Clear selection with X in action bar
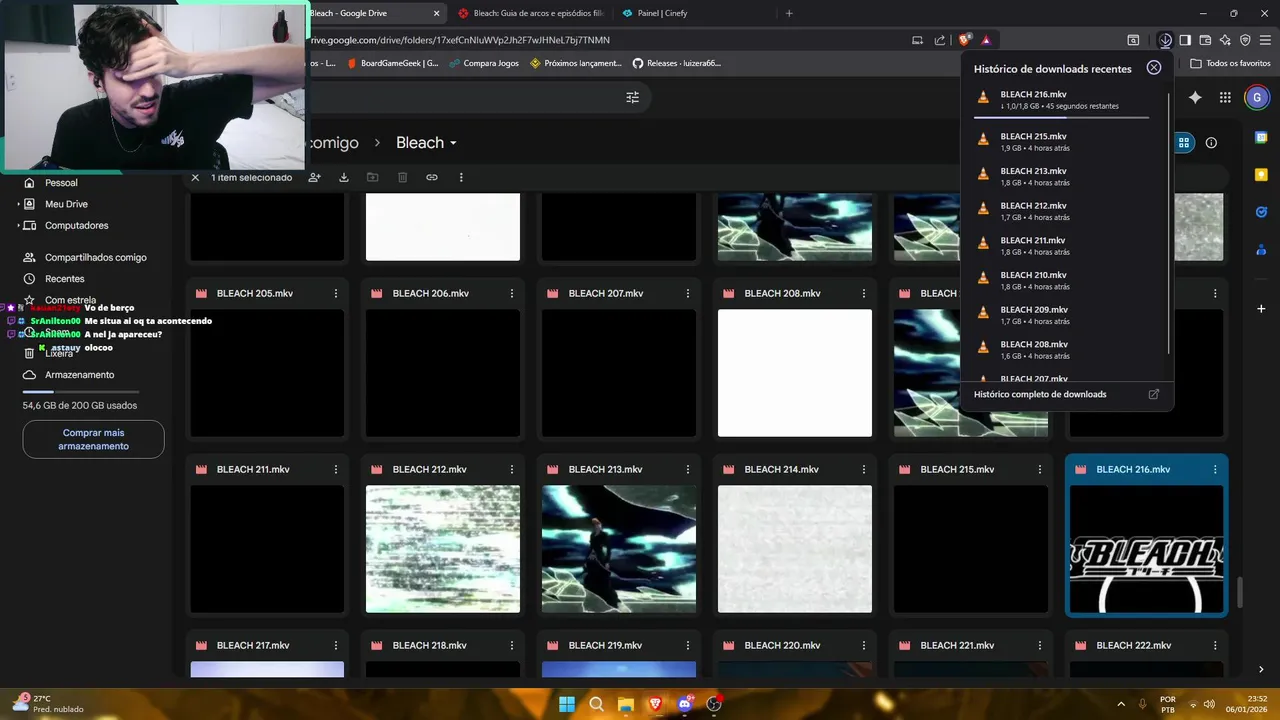The height and width of the screenshot is (720, 1280). pos(195,177)
